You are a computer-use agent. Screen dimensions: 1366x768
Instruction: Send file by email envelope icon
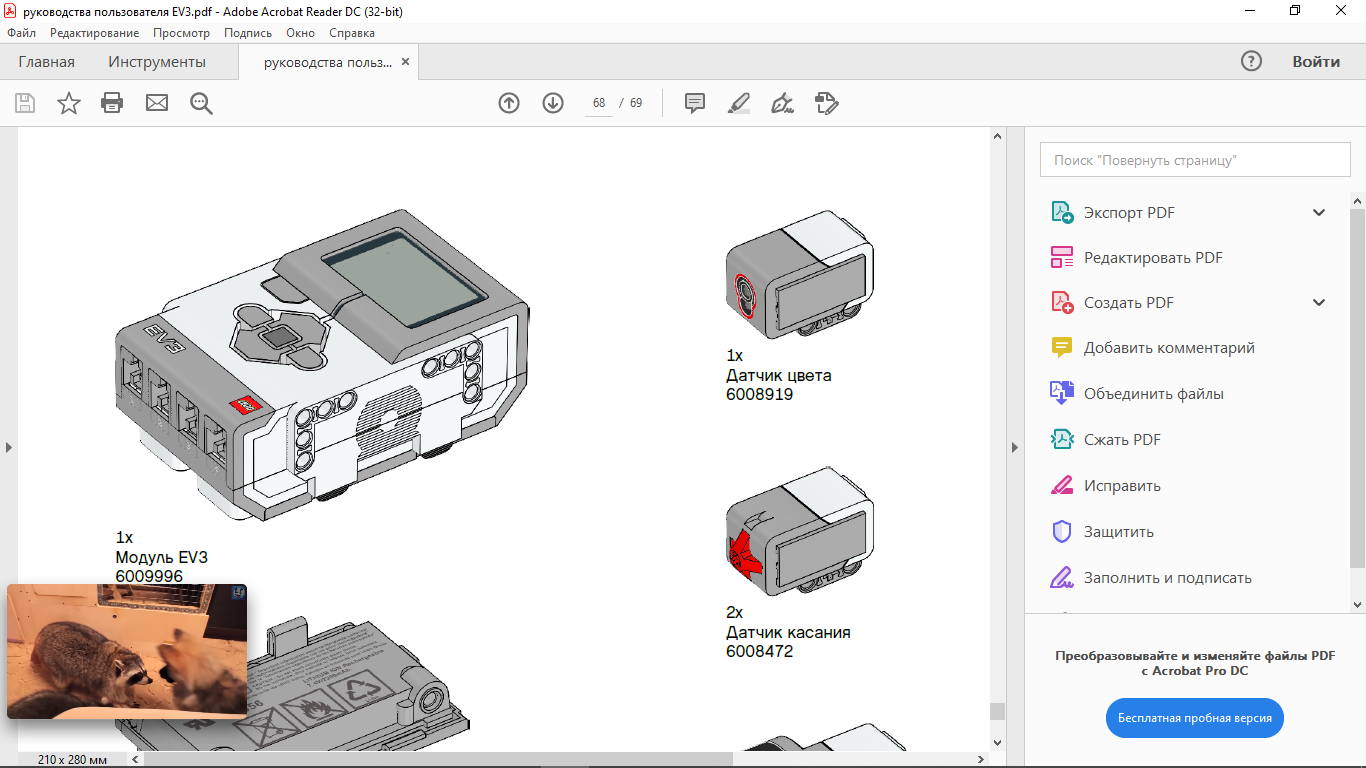pyautogui.click(x=157, y=103)
